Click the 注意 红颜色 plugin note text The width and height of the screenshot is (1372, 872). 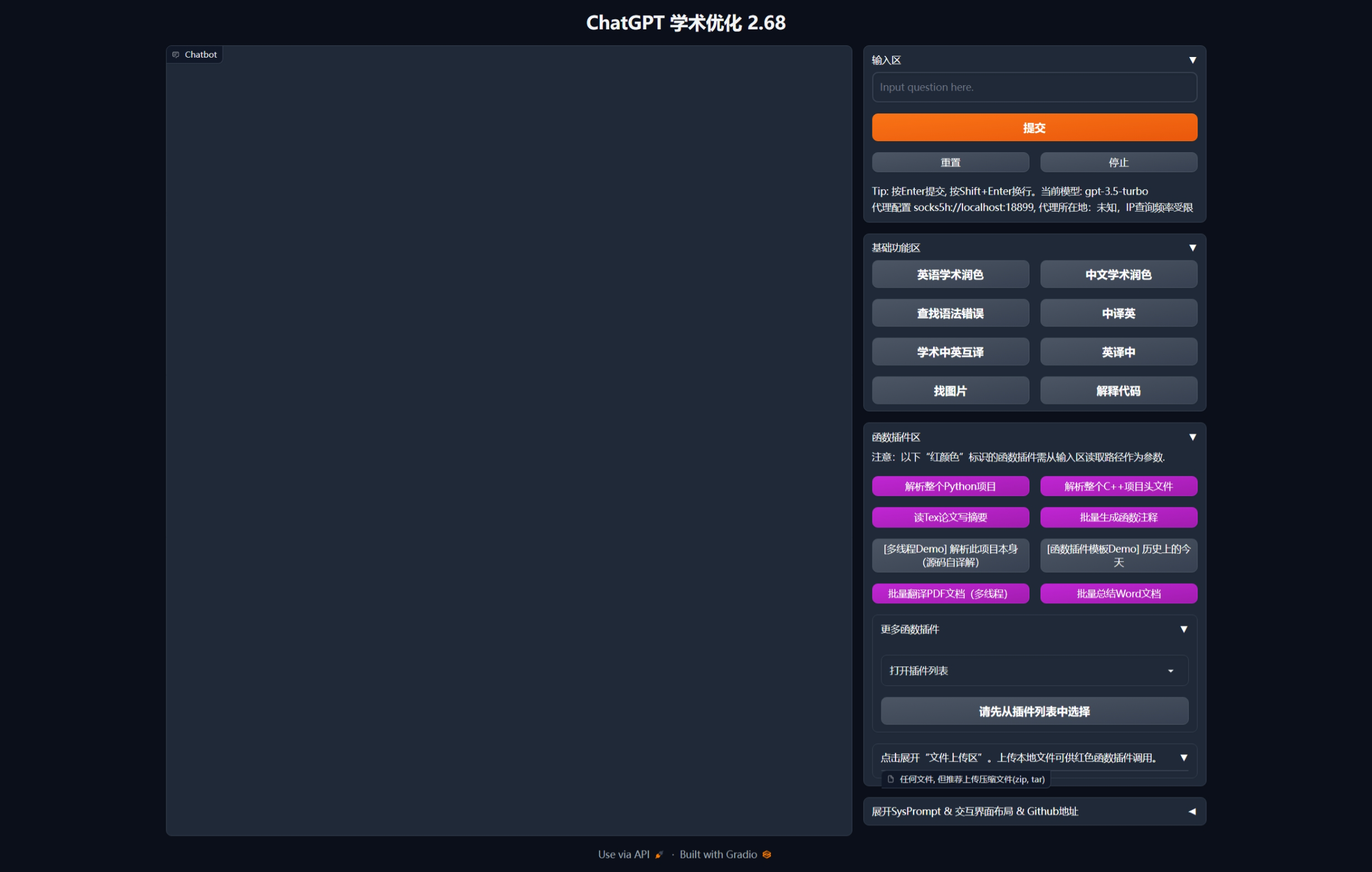pyautogui.click(x=1018, y=457)
